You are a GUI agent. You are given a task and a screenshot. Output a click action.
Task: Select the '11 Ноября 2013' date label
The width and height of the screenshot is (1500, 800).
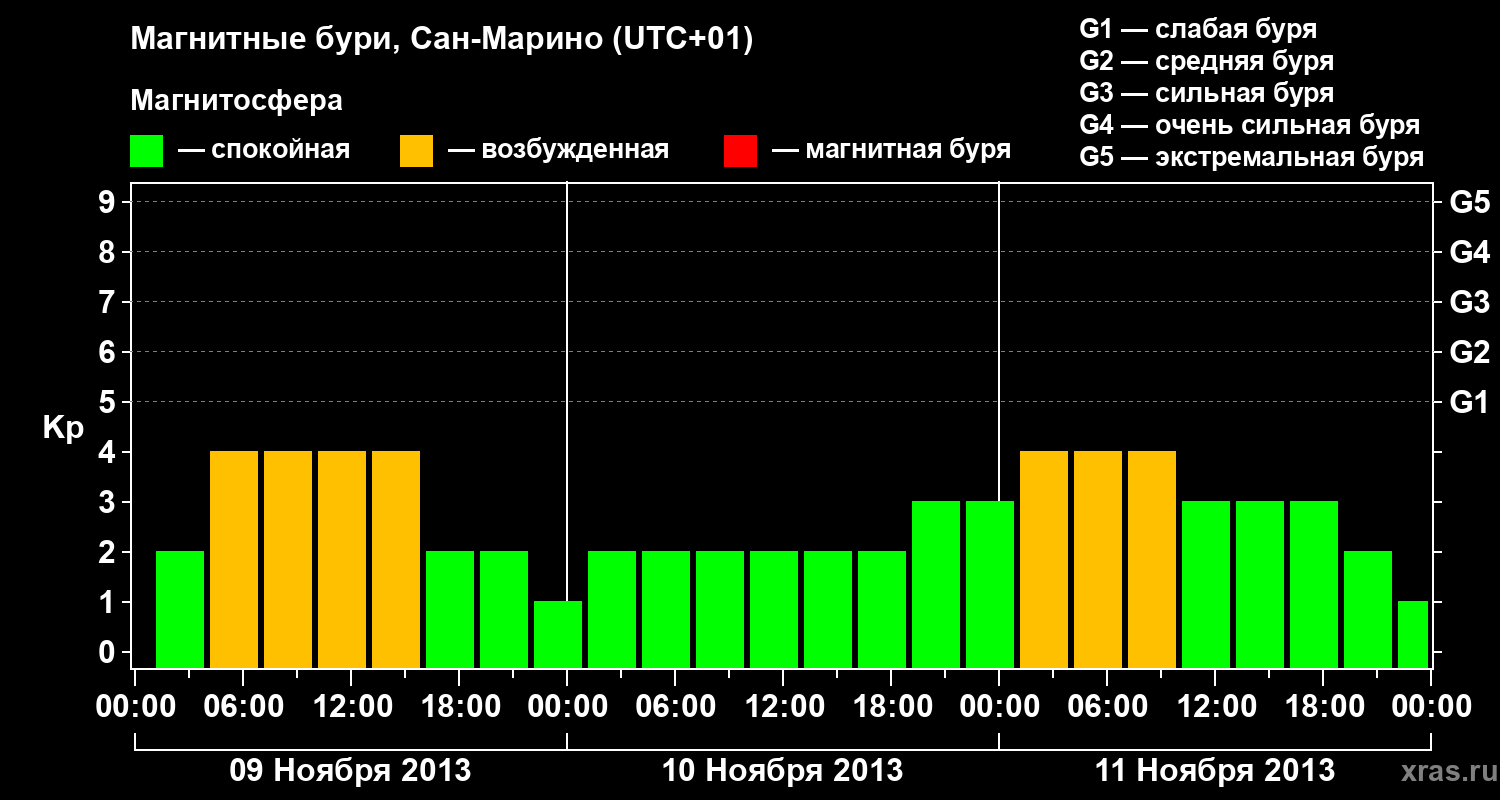[x=1214, y=771]
